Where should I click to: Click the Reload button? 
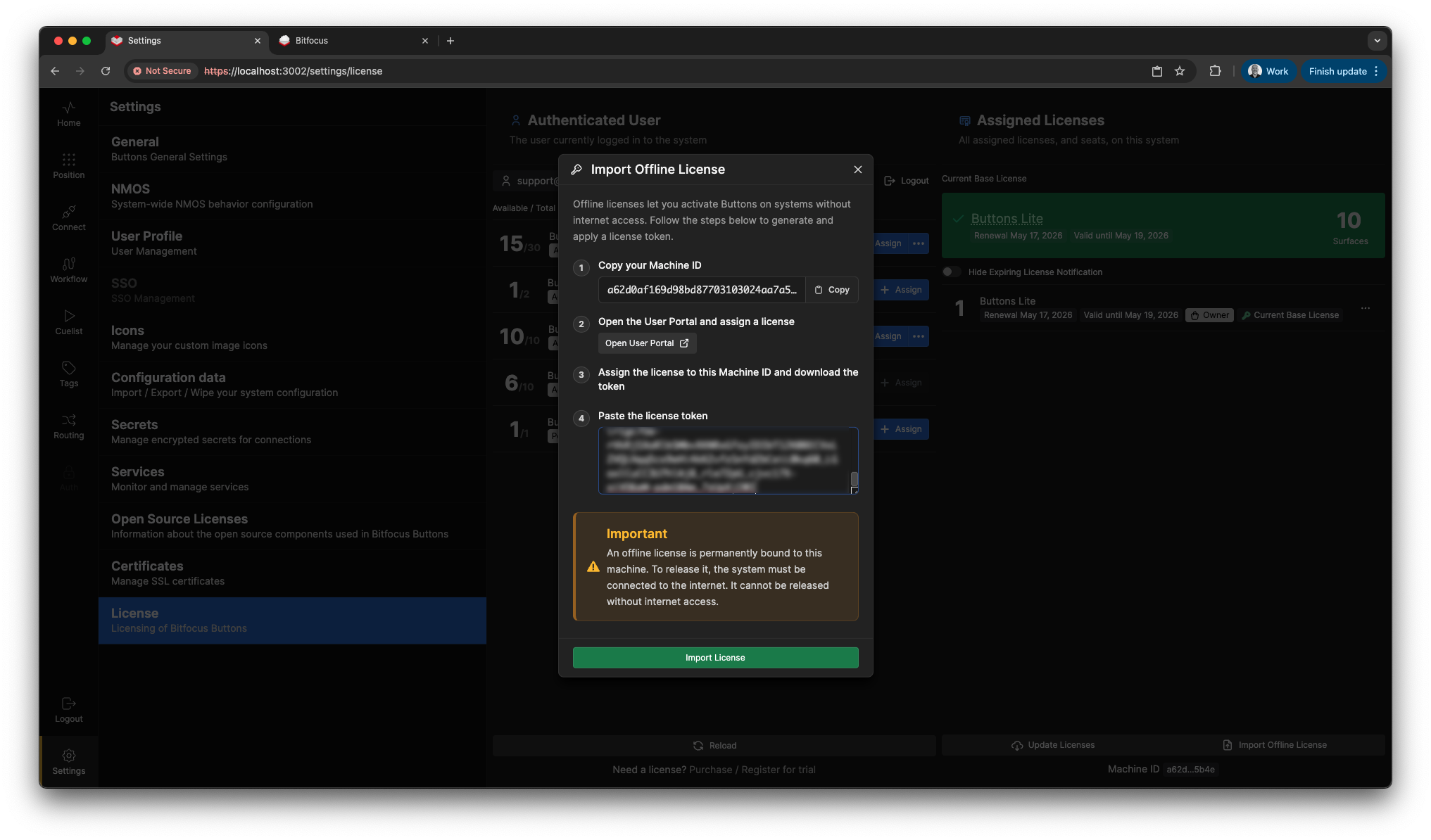[x=714, y=746]
